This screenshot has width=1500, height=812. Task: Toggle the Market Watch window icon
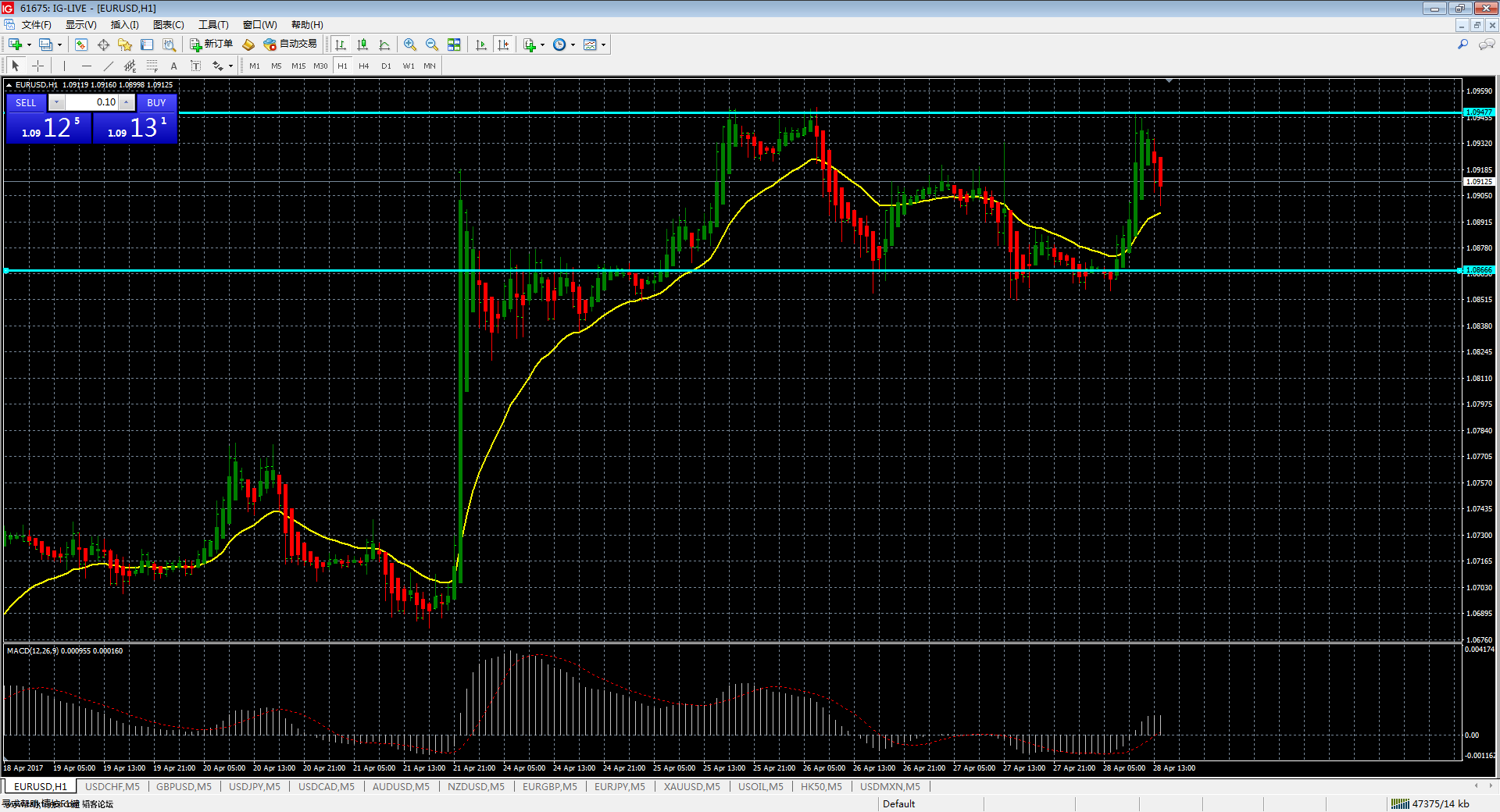[81, 45]
